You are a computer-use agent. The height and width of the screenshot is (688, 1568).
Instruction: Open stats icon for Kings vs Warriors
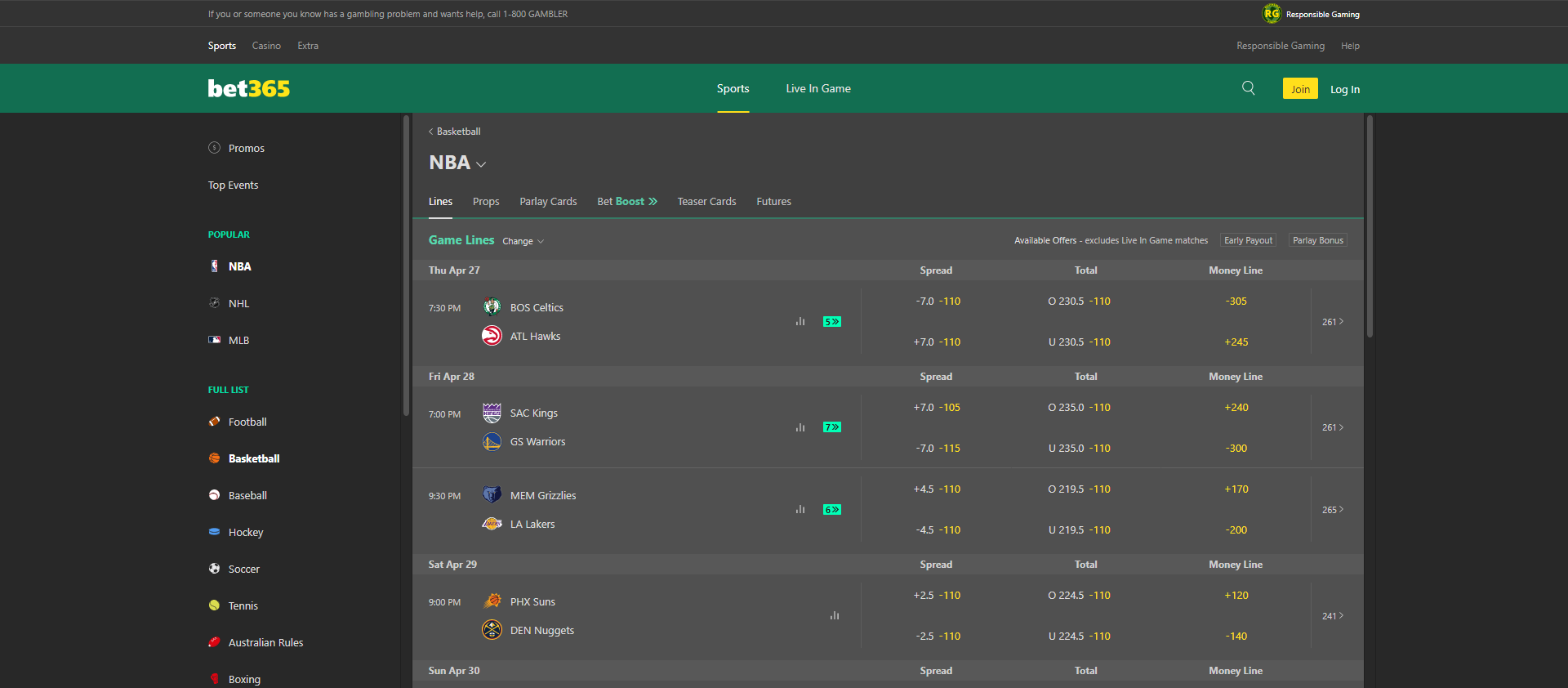(x=800, y=427)
